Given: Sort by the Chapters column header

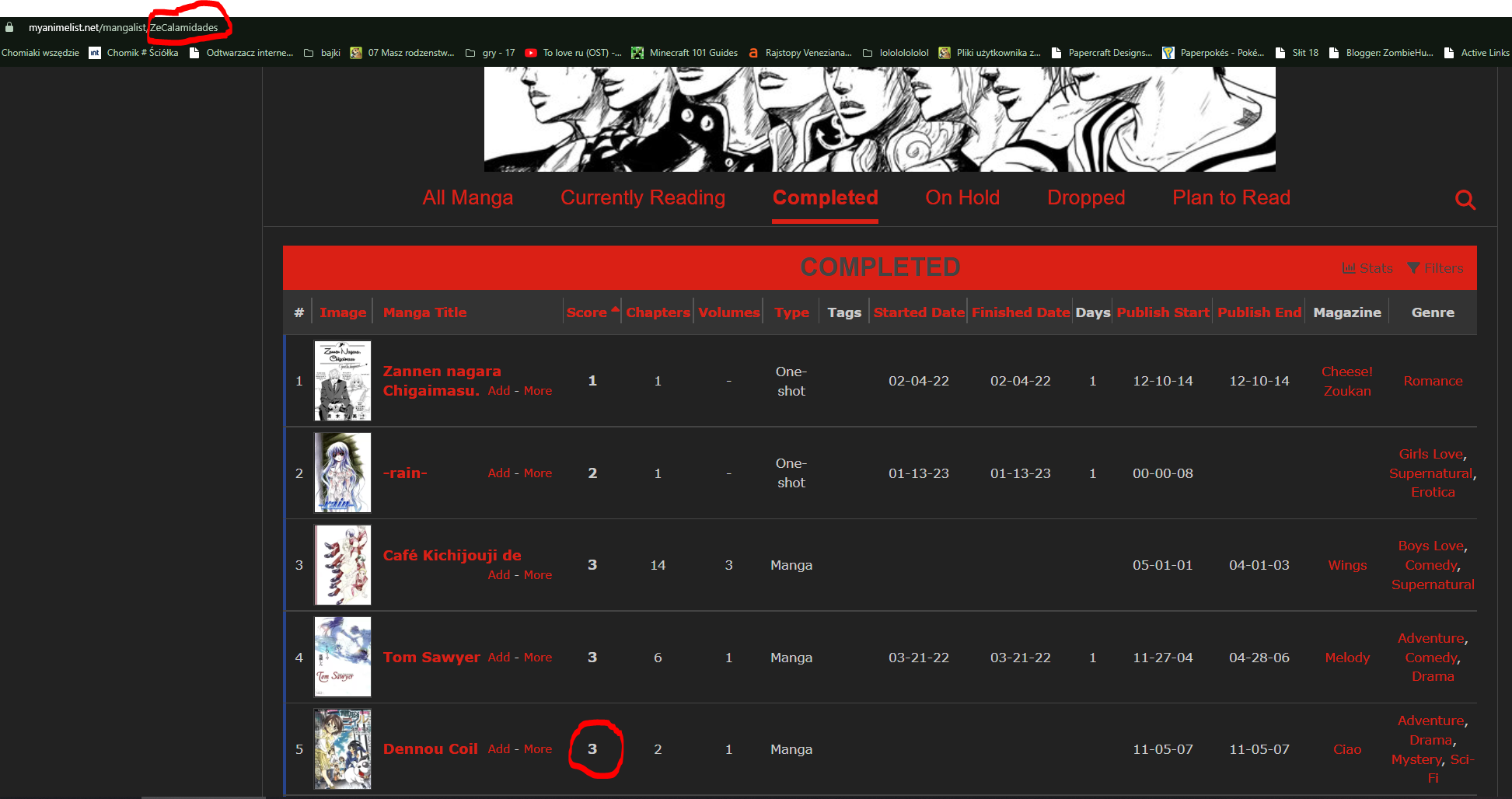Looking at the screenshot, I should 658,312.
